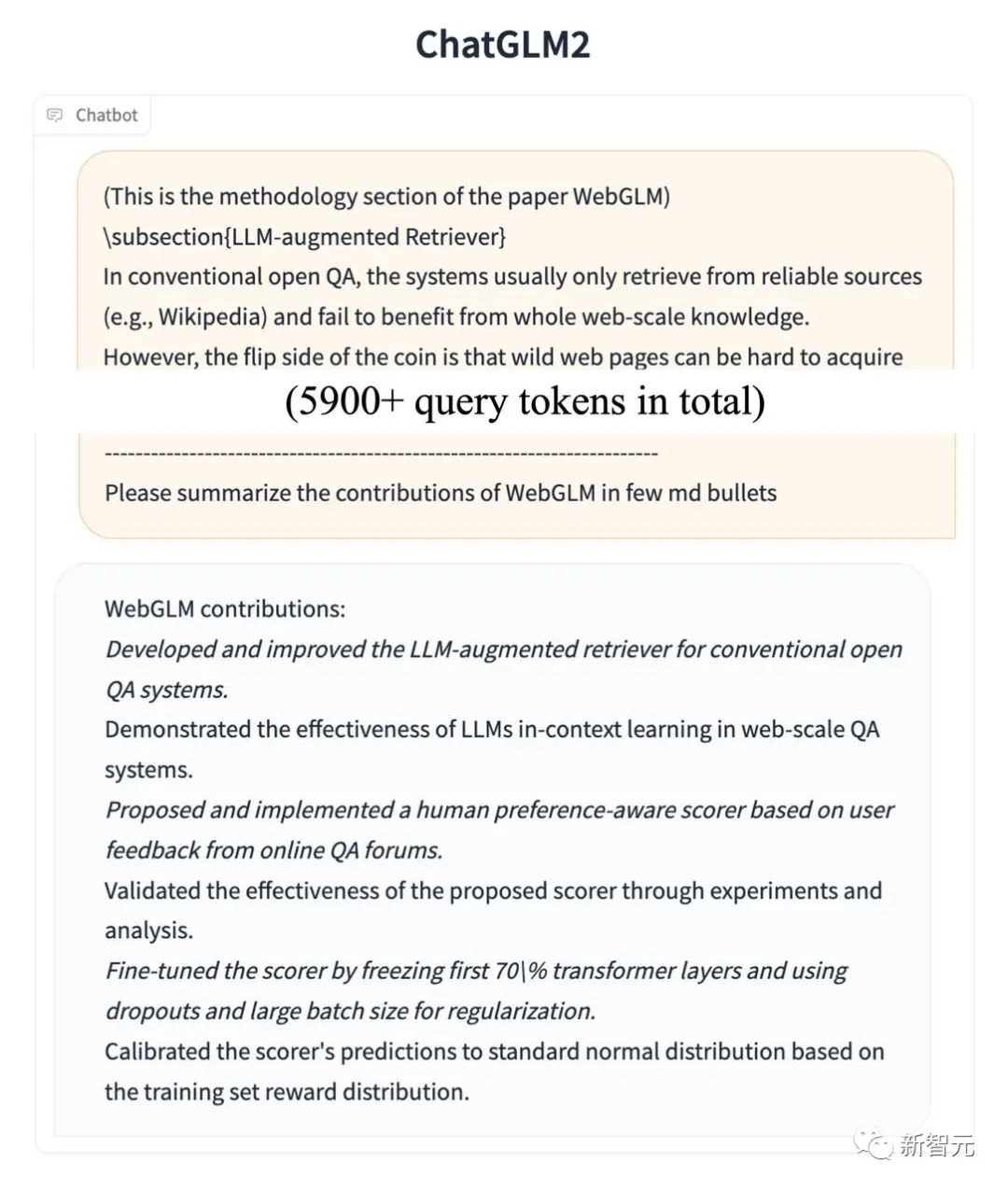The height and width of the screenshot is (1190, 1008).
Task: Click the "Demonstrated the effectiveness of LLMs" line
Action: click(x=492, y=729)
